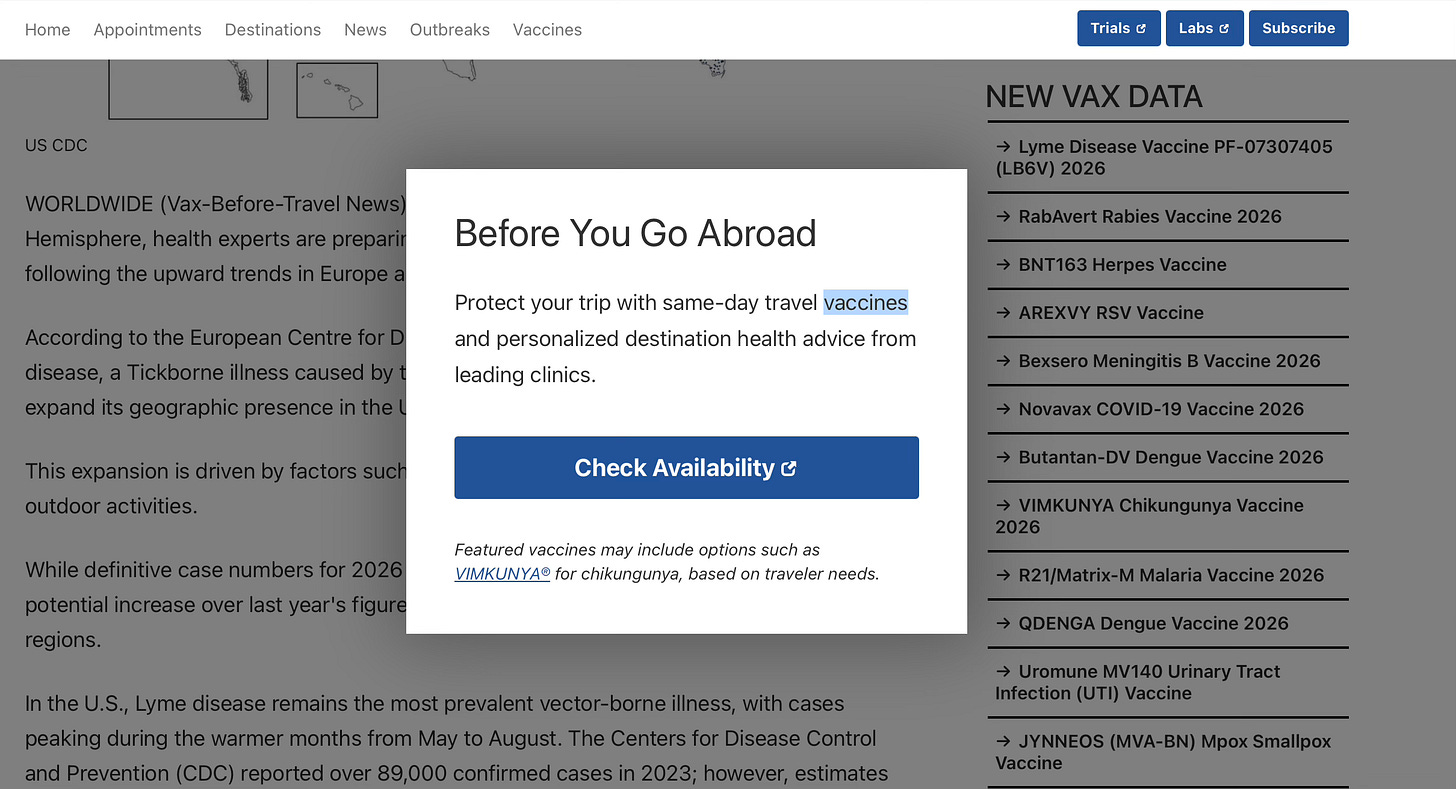Click the Featured vaccines disclaimer text
Image resolution: width=1456 pixels, height=789 pixels.
coord(667,562)
